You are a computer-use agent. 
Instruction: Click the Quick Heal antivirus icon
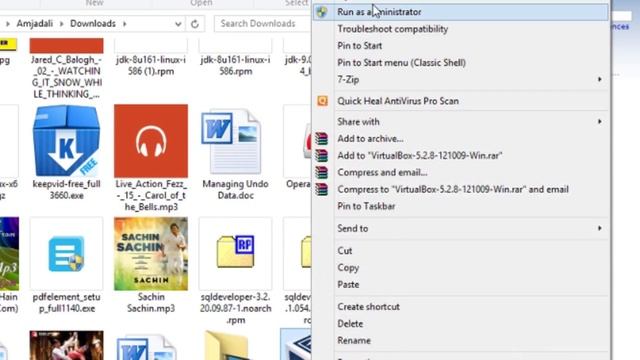coord(322,101)
